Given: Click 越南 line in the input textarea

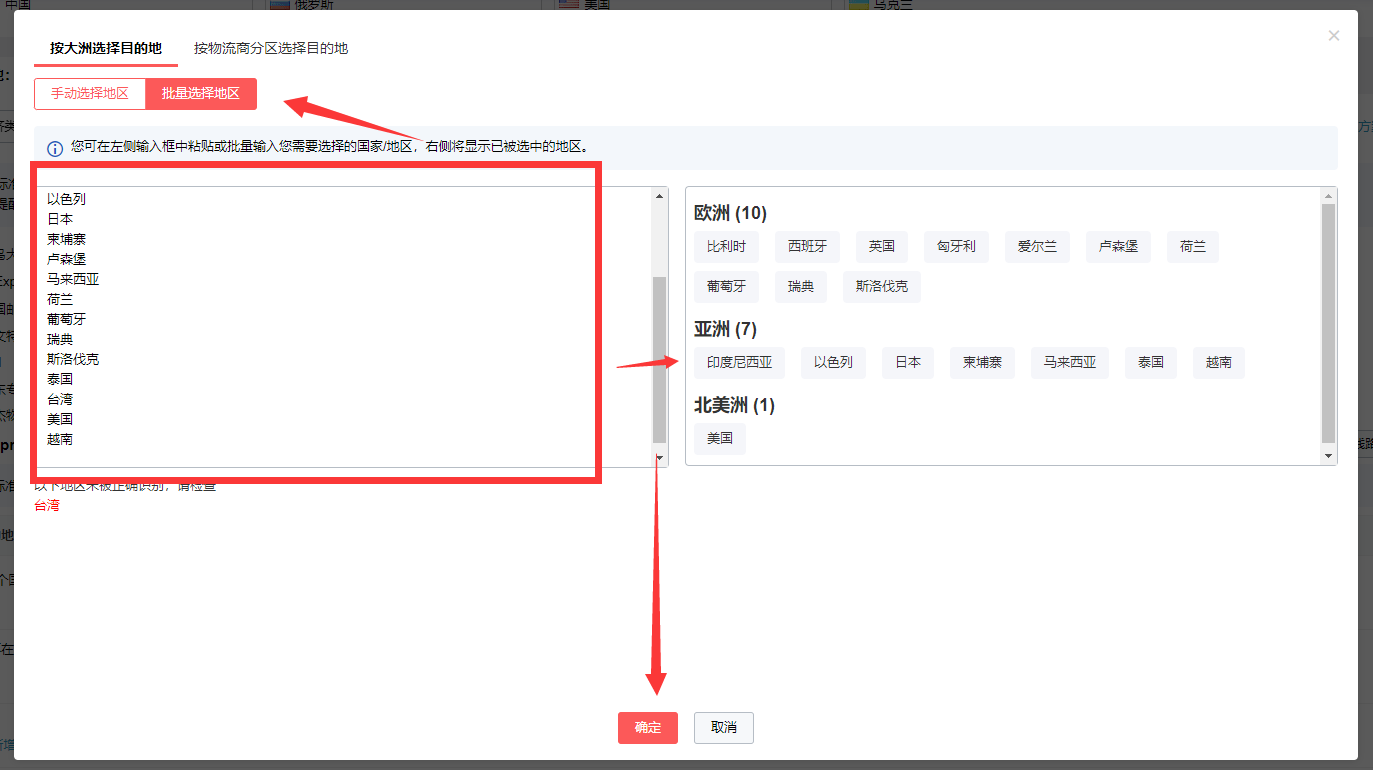Looking at the screenshot, I should click(60, 439).
